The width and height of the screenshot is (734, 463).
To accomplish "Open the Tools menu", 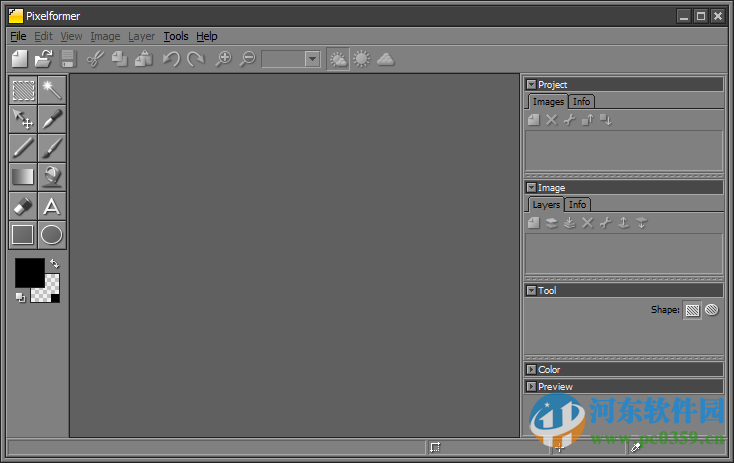I will coord(176,36).
